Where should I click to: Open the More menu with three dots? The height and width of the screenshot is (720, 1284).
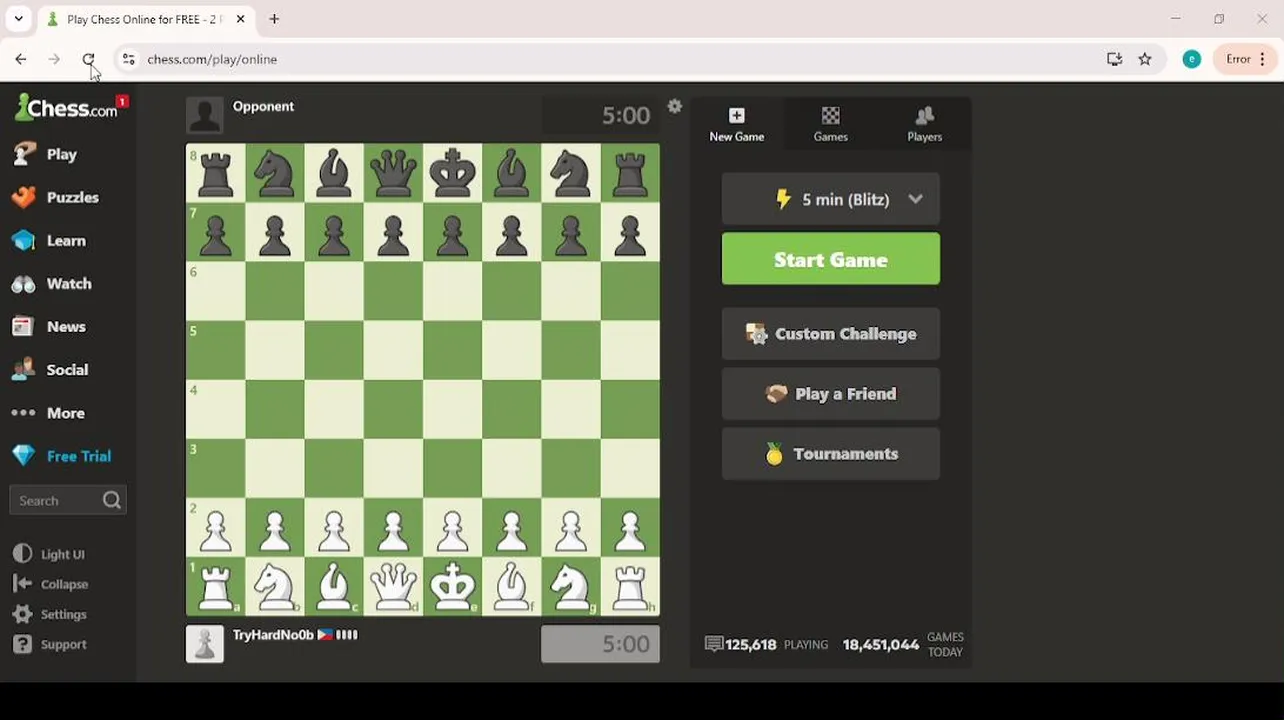47,412
